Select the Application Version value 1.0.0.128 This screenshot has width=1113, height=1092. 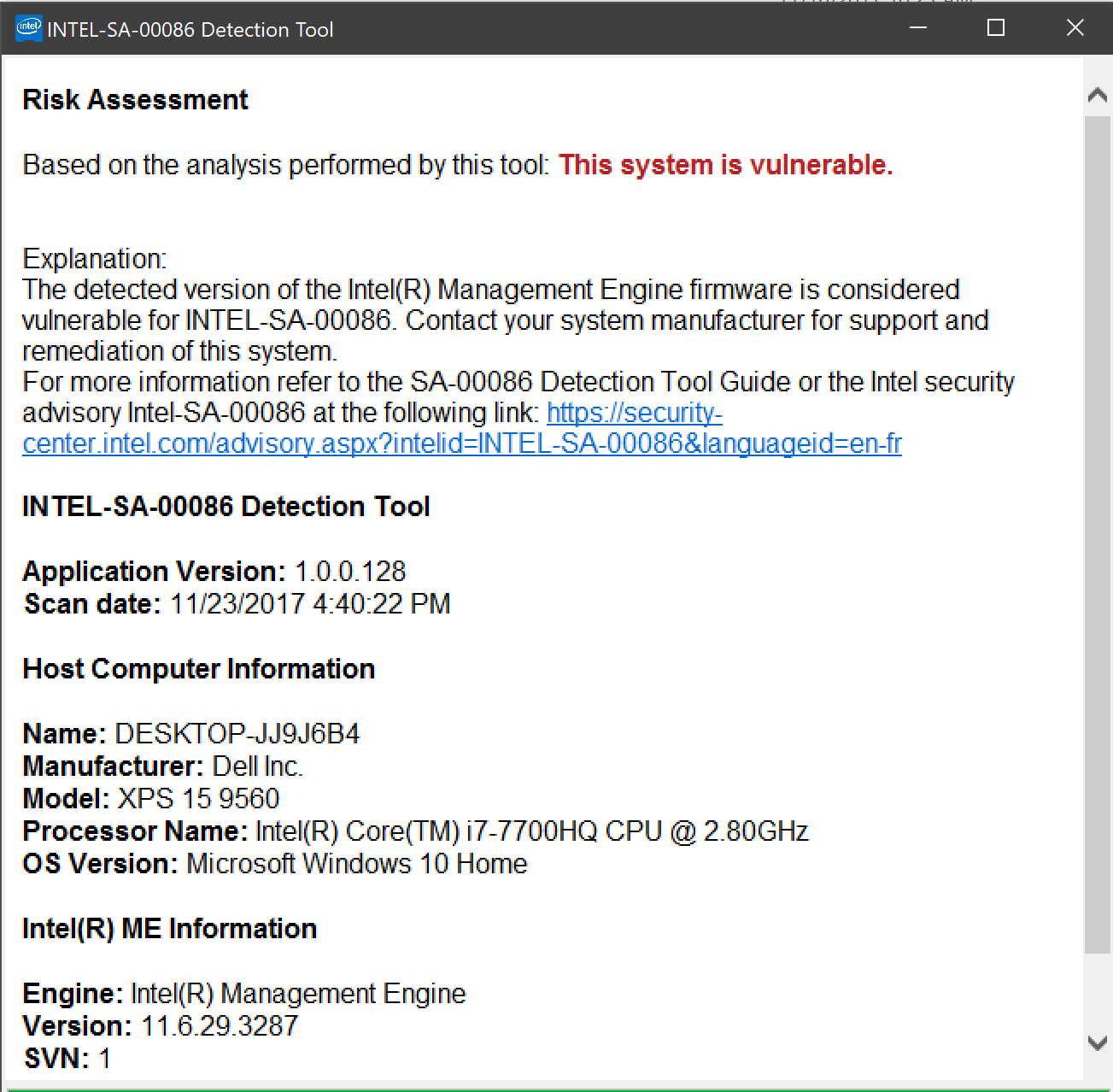[350, 572]
